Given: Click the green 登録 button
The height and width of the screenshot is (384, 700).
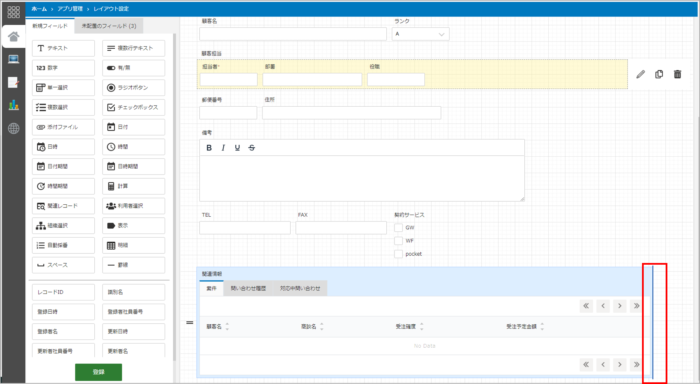Looking at the screenshot, I should (x=99, y=372).
